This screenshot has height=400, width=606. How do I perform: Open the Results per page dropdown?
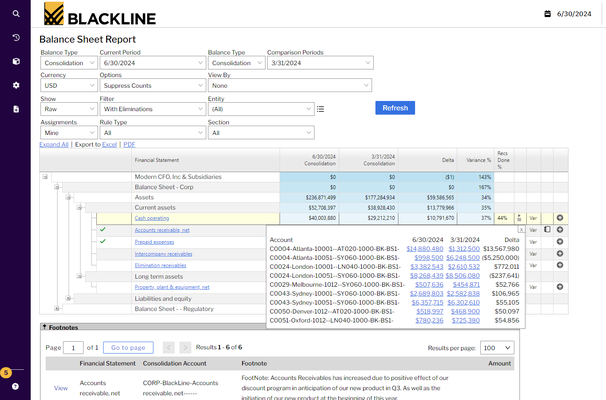pyautogui.click(x=496, y=347)
